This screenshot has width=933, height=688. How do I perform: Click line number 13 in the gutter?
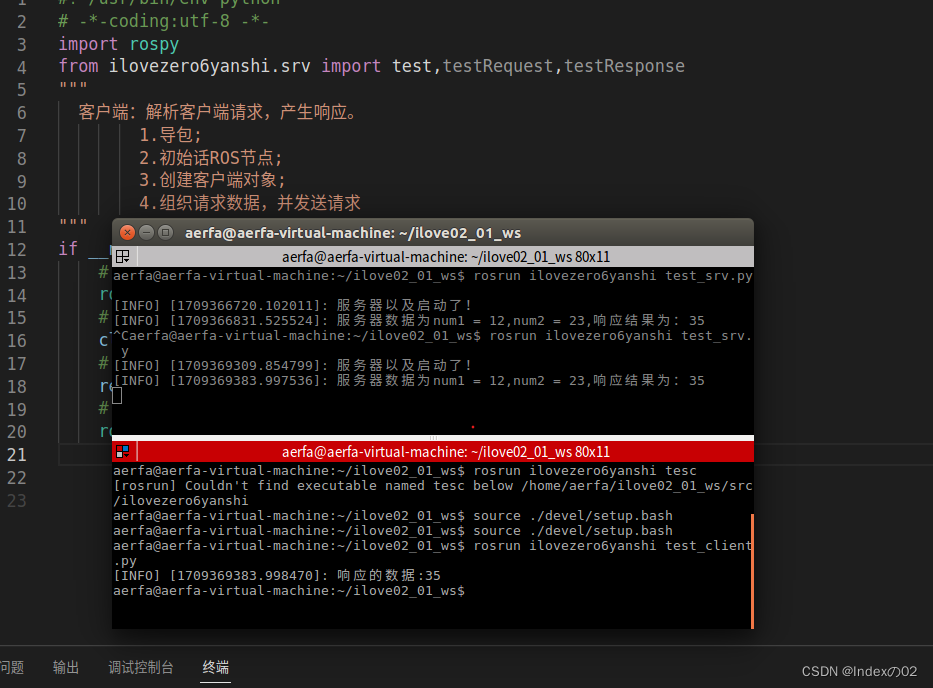17,271
